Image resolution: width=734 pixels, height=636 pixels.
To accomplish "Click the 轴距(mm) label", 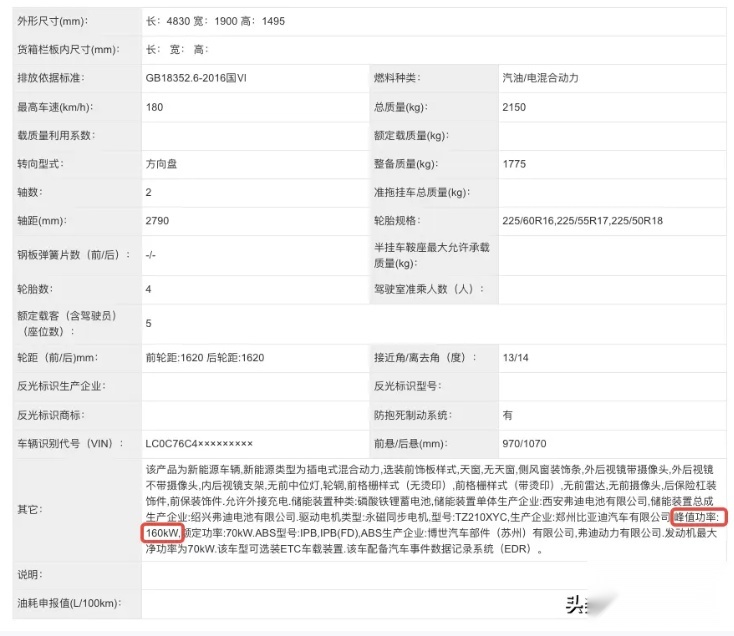I will tap(42, 221).
